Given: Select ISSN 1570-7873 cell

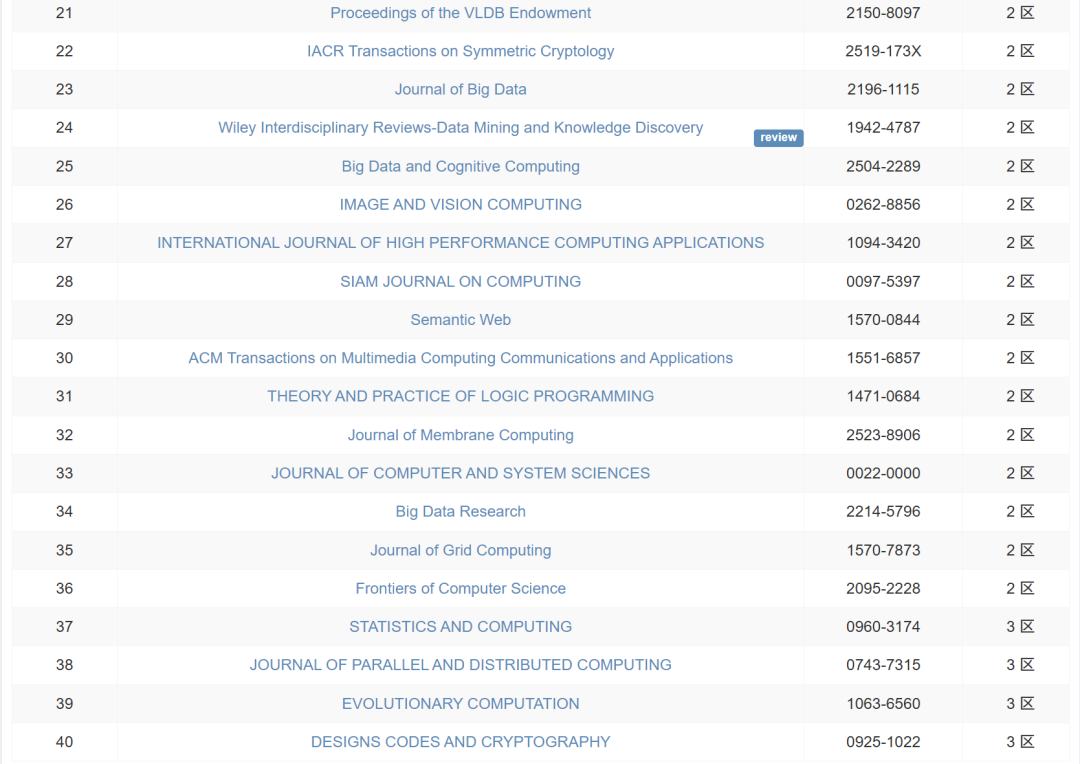Looking at the screenshot, I should [x=883, y=550].
